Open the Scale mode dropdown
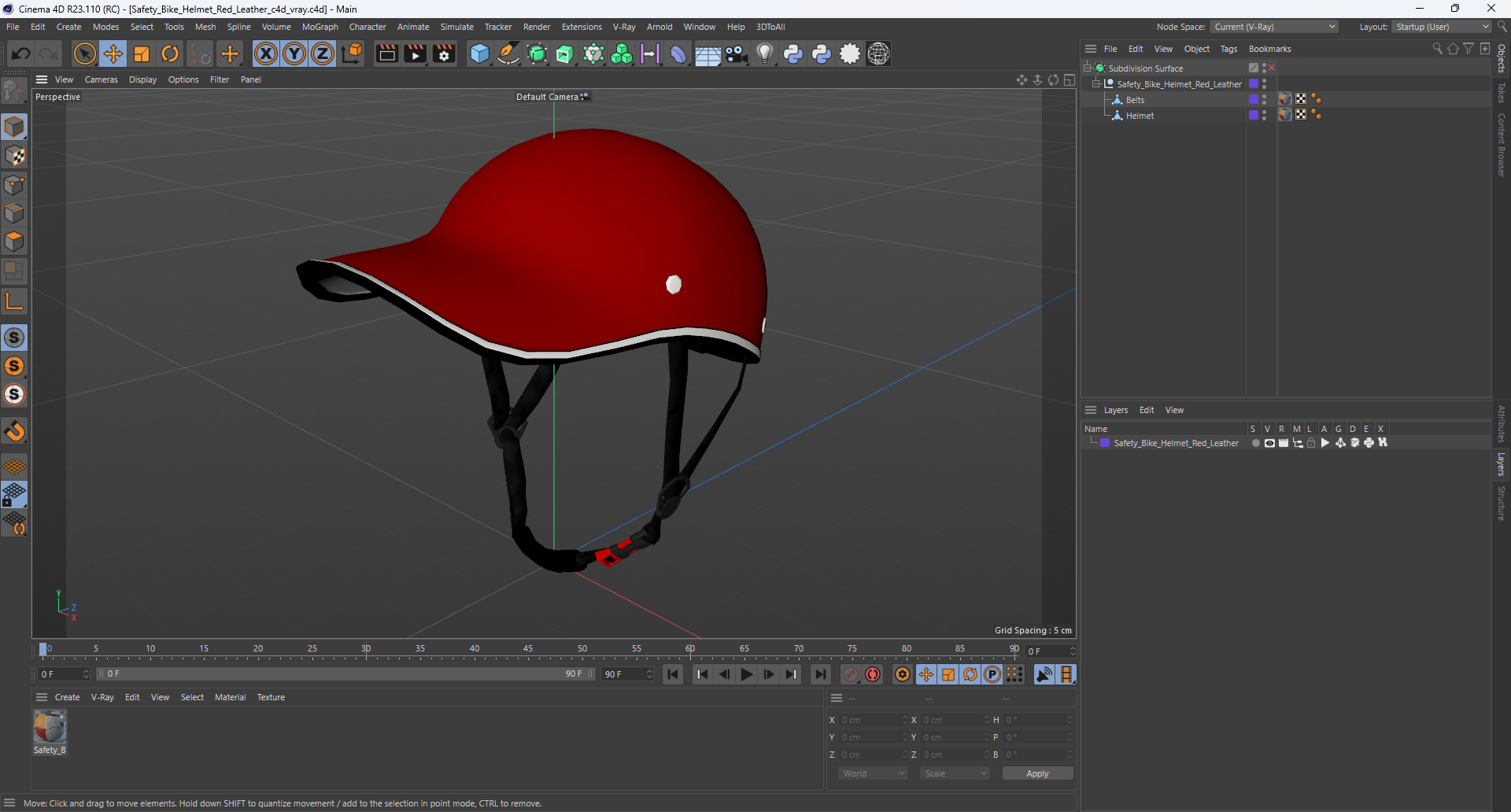This screenshot has width=1511, height=812. pos(955,773)
